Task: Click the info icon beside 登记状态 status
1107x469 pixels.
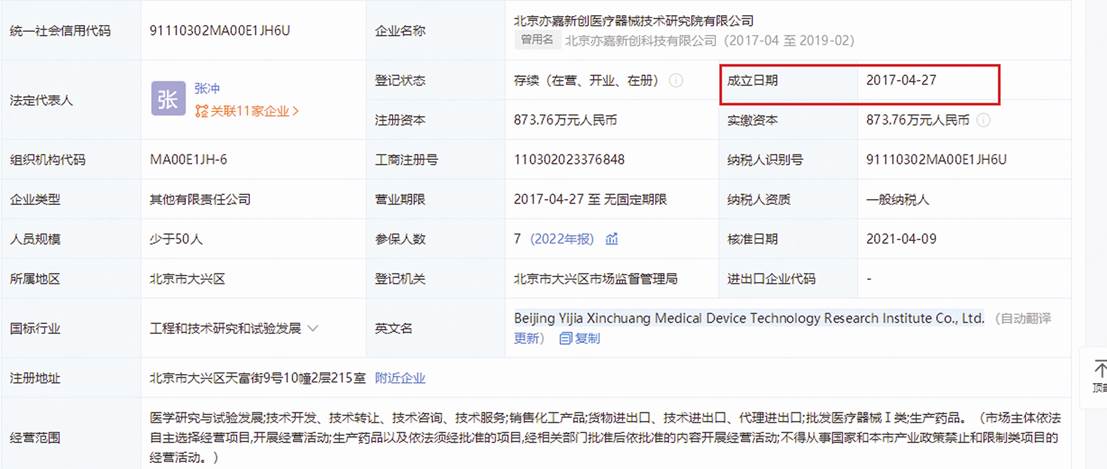Action: coord(676,80)
